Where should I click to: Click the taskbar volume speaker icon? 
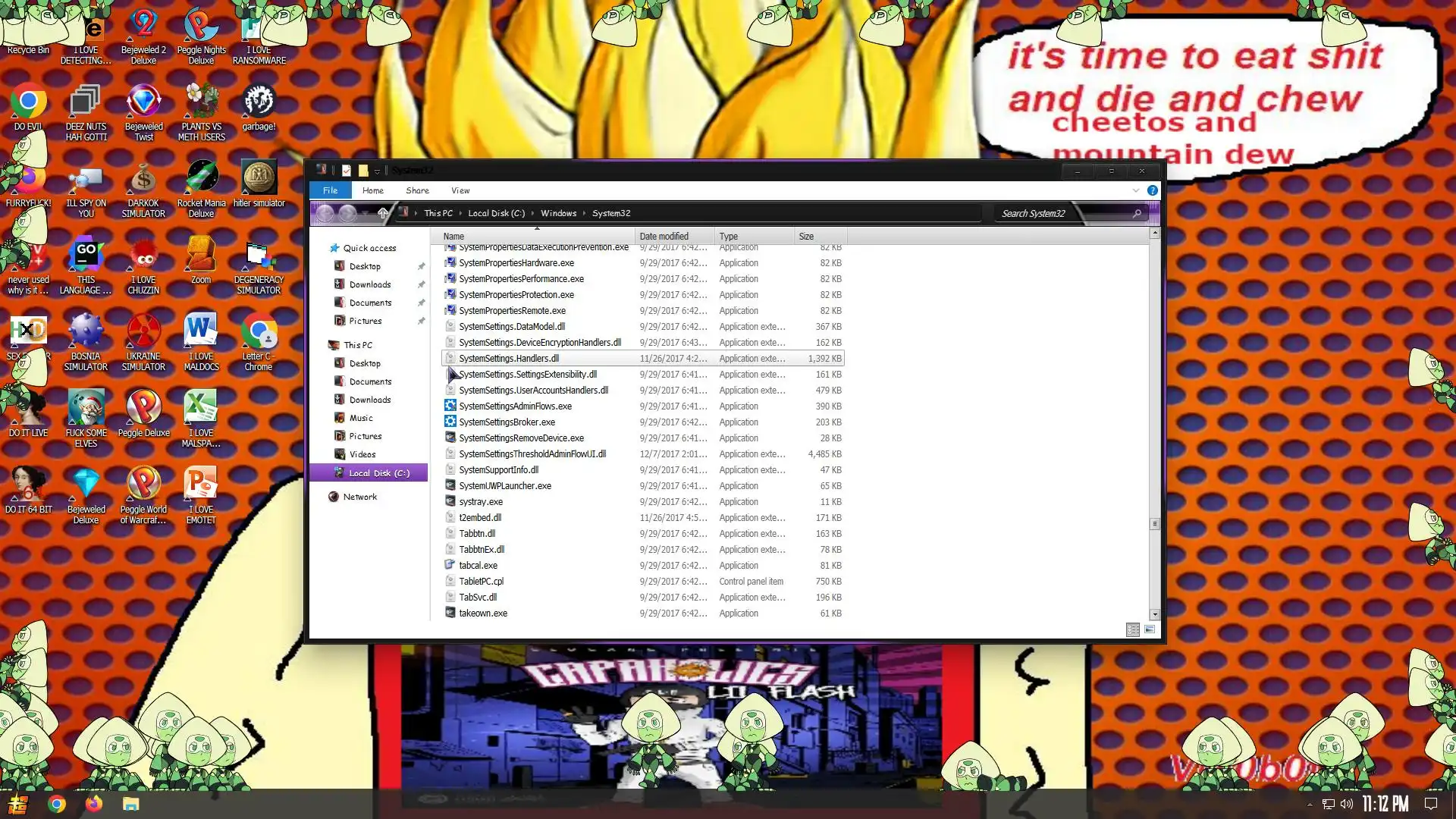click(1346, 804)
